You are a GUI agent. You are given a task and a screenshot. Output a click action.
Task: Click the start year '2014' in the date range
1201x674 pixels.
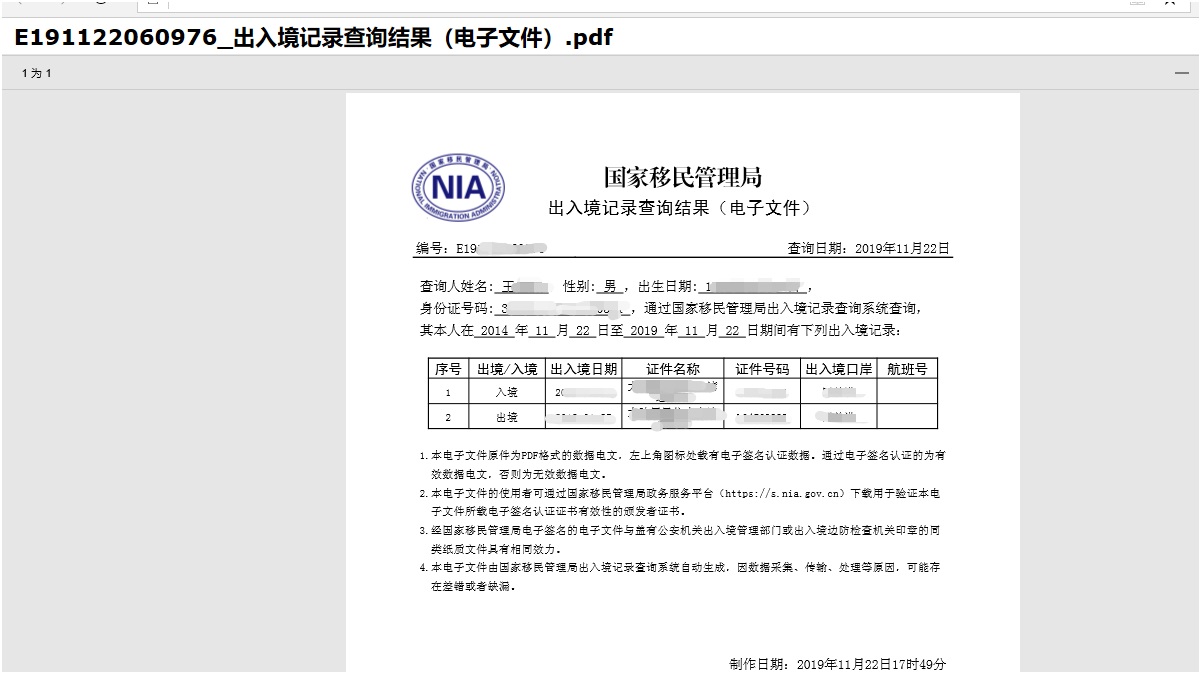pos(495,330)
